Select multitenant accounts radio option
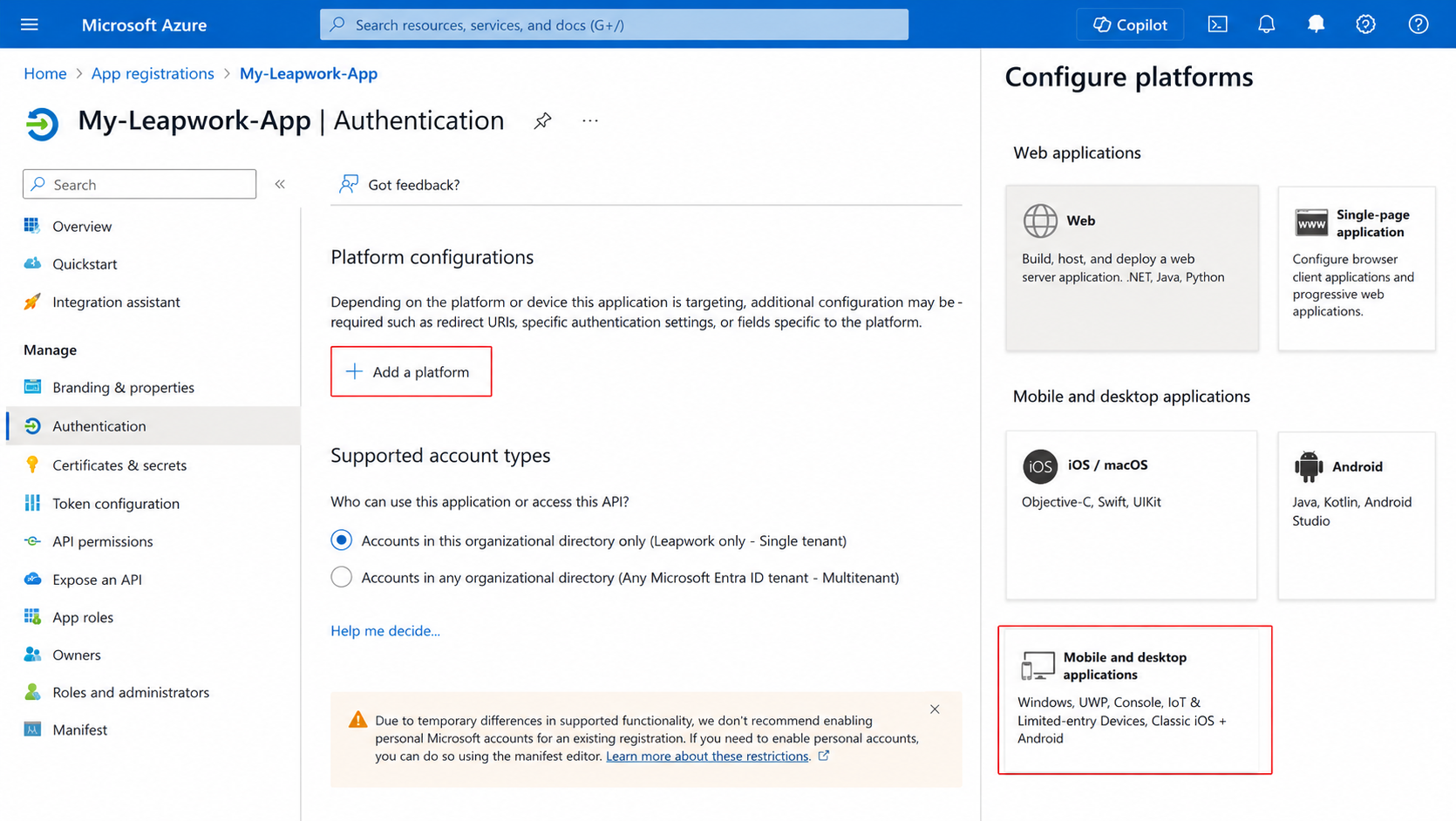The height and width of the screenshot is (821, 1456). click(342, 577)
